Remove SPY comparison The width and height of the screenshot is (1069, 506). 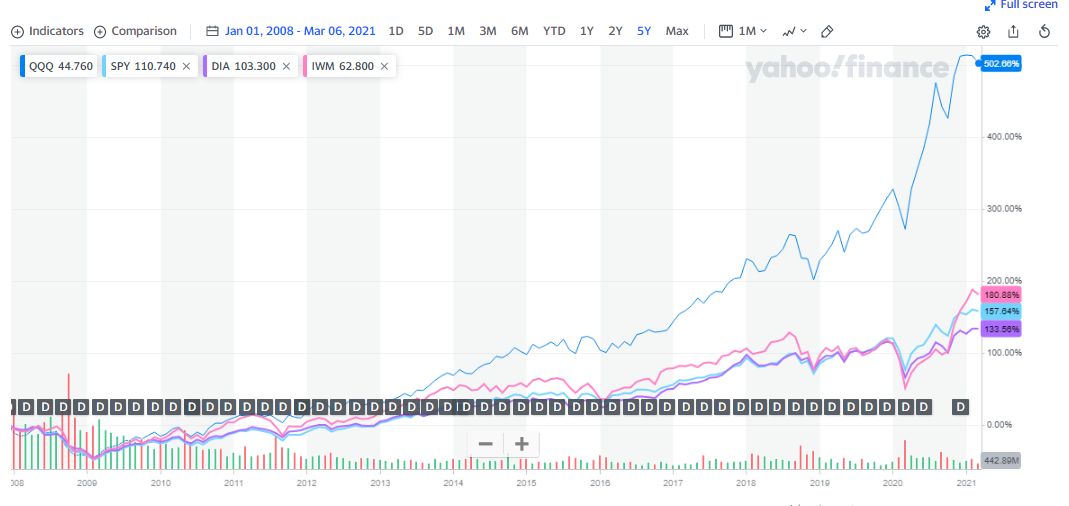(186, 66)
